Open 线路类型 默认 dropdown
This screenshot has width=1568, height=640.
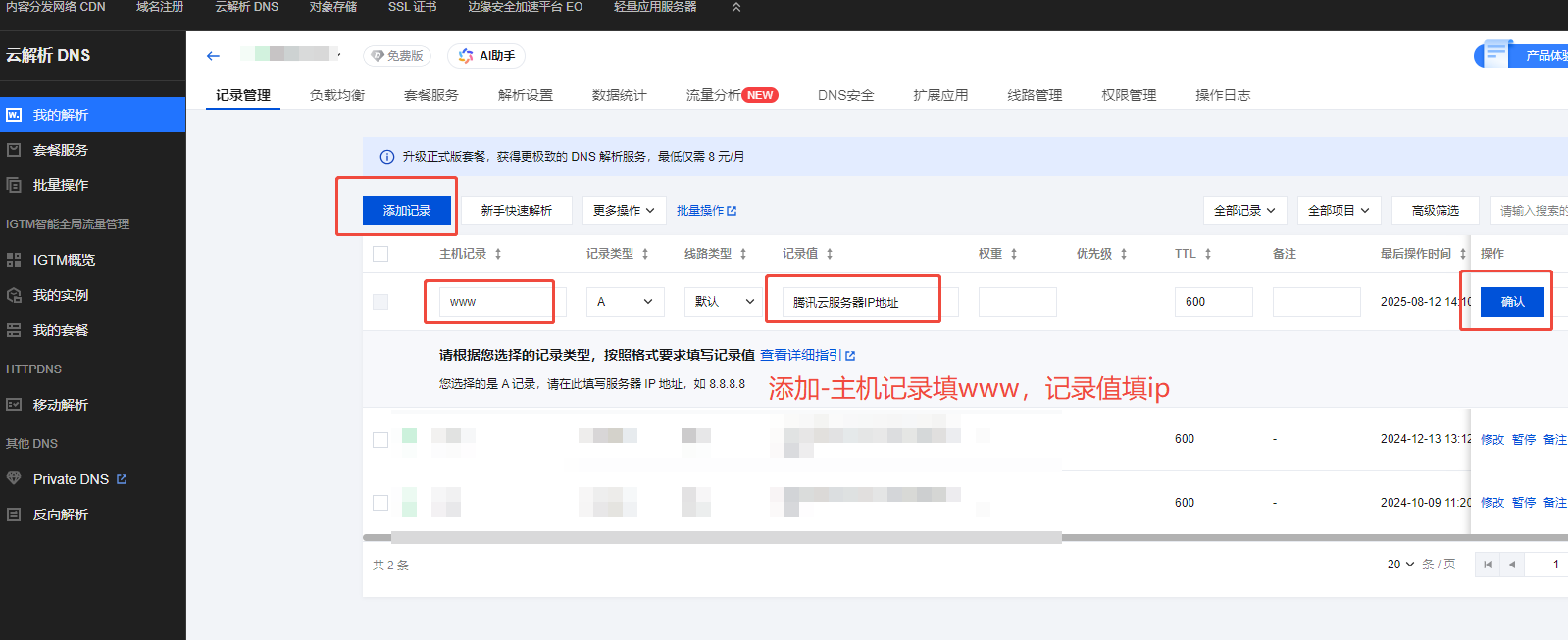coord(724,302)
